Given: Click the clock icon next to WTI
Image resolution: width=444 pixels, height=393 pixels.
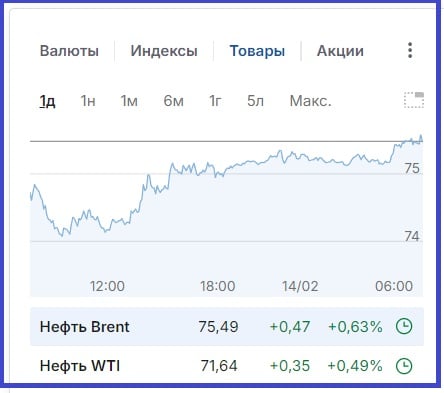Looking at the screenshot, I should [404, 366].
